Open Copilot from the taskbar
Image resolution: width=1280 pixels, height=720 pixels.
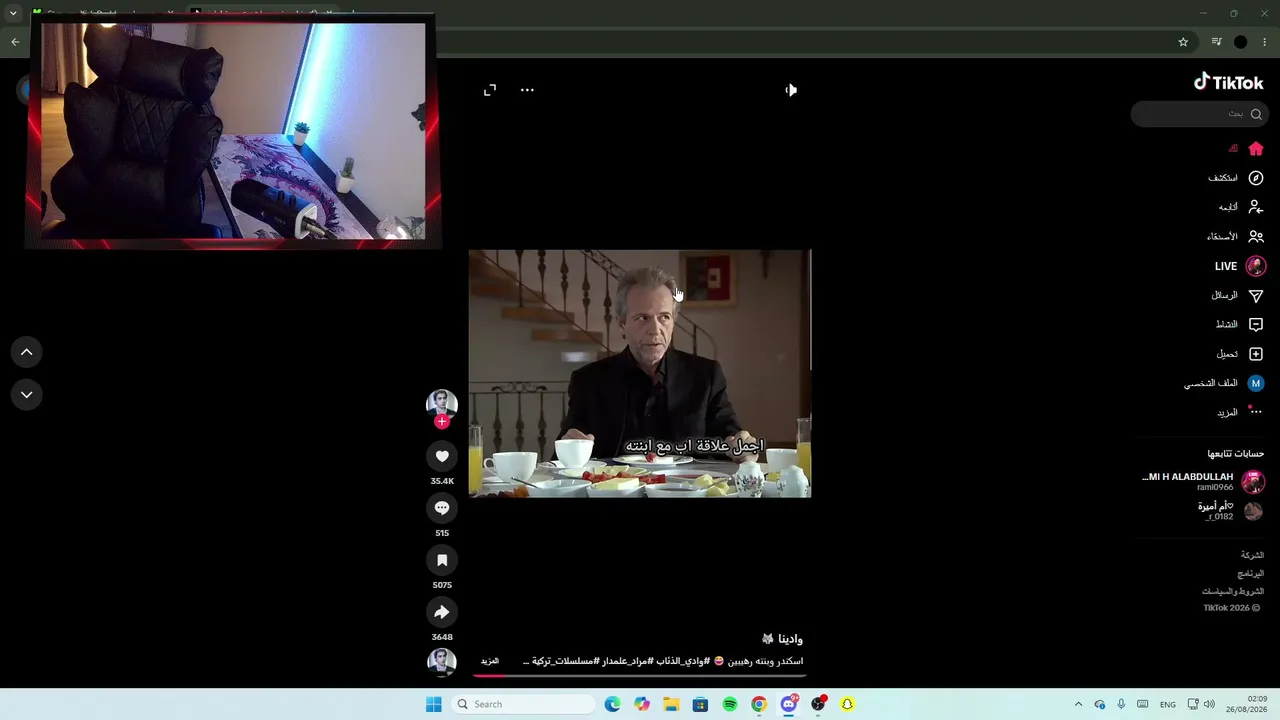(642, 704)
